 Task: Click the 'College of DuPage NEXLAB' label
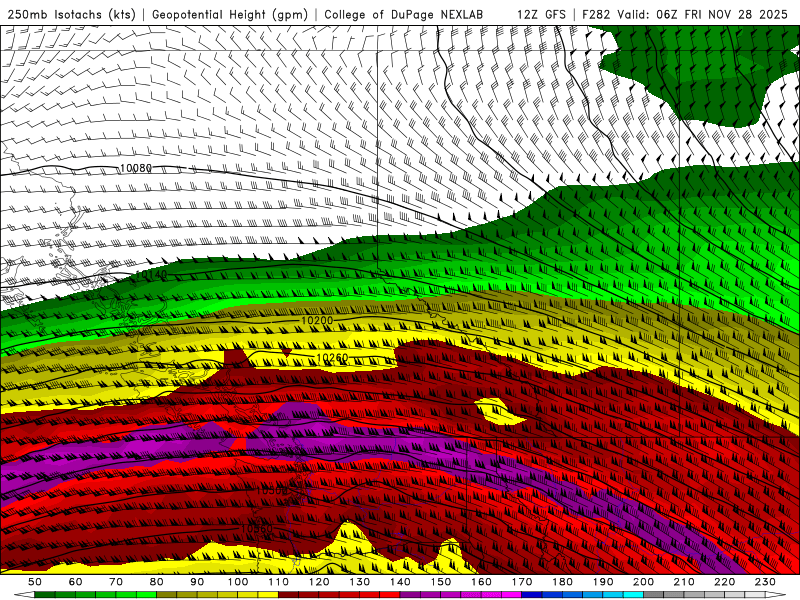pyautogui.click(x=404, y=14)
